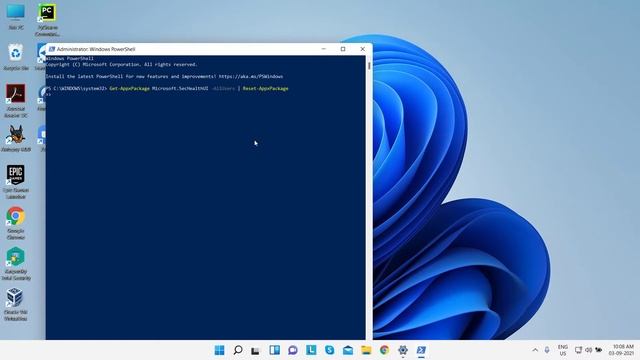Open the PyCharm Community desktop shortcut

(x=47, y=20)
